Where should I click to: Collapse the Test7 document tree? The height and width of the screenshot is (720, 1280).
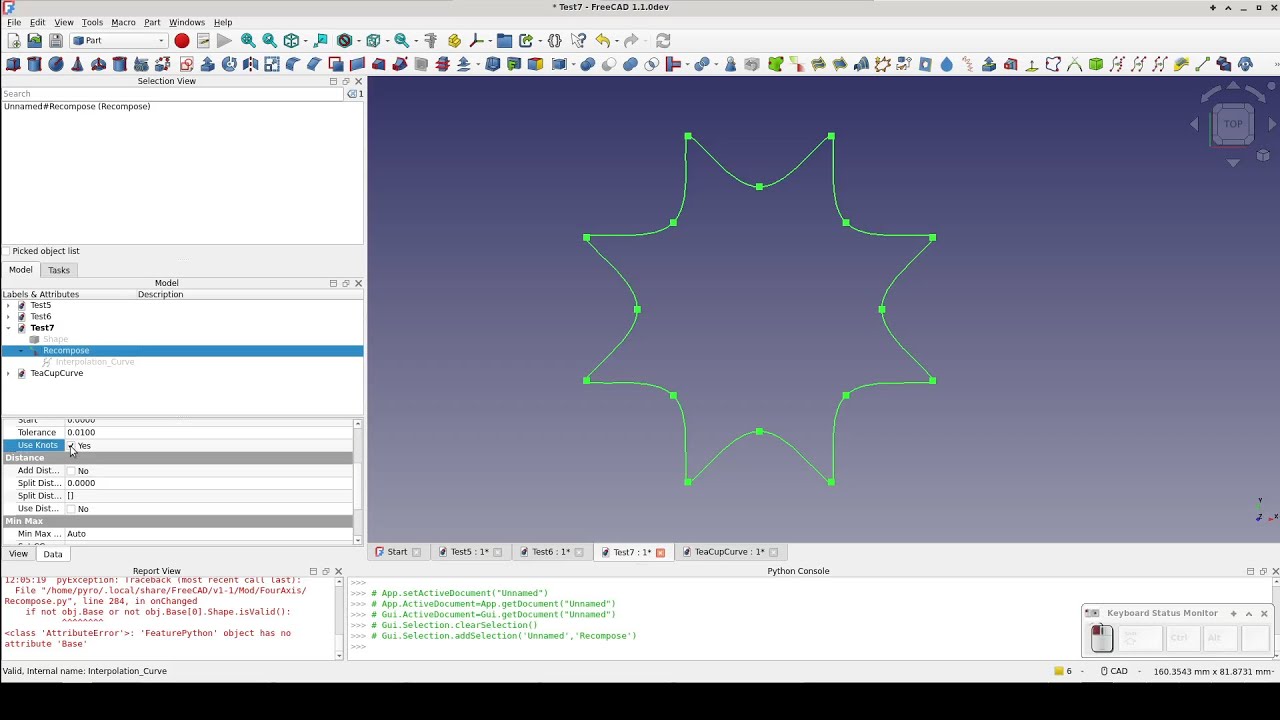point(8,328)
